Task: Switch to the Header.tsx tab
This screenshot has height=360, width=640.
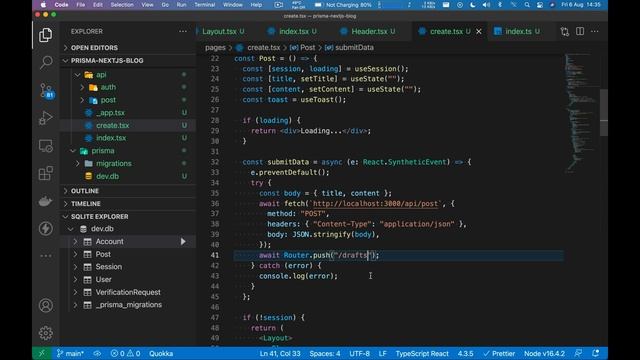Action: 369,31
